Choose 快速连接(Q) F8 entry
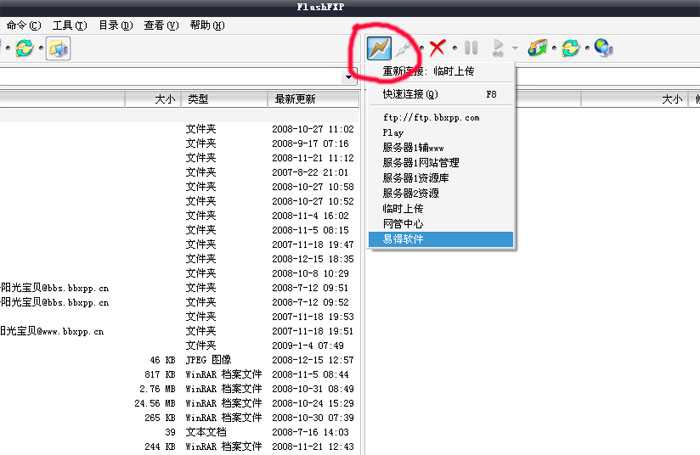Viewport: 700px width, 455px height. (441, 94)
